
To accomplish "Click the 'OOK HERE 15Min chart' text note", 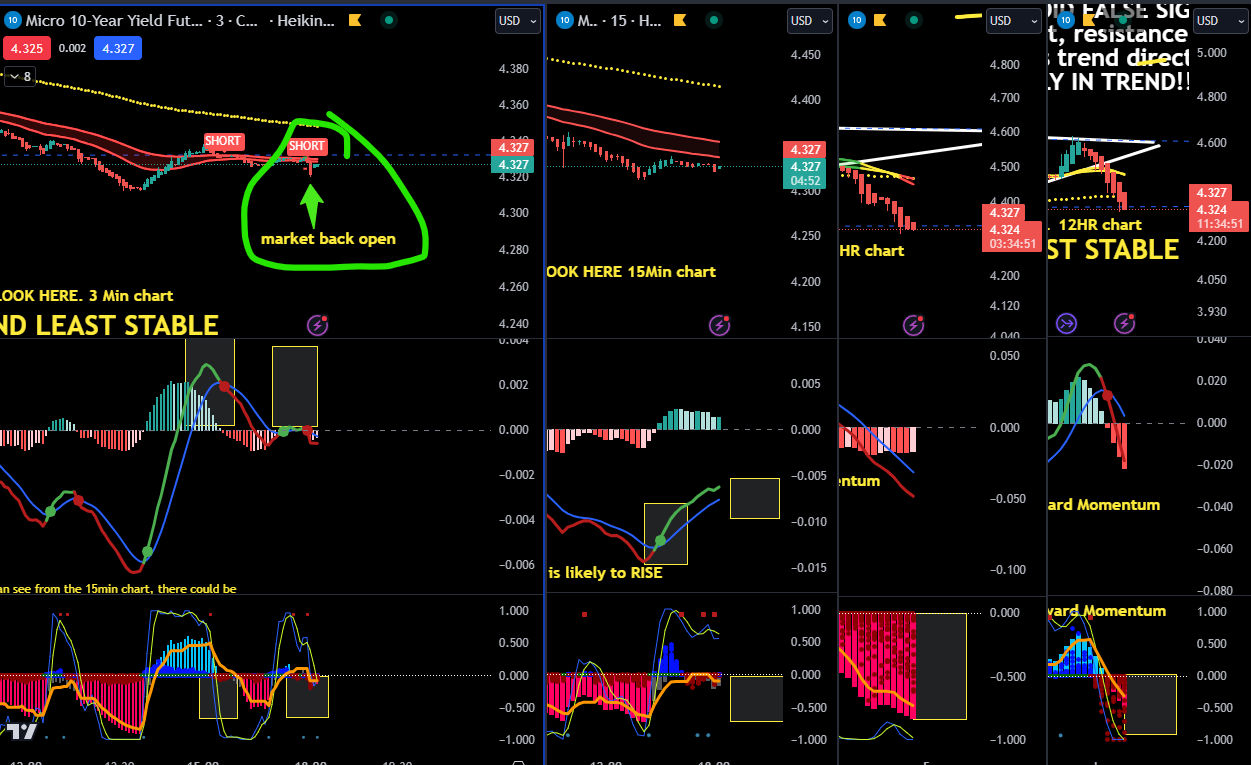I will (632, 272).
